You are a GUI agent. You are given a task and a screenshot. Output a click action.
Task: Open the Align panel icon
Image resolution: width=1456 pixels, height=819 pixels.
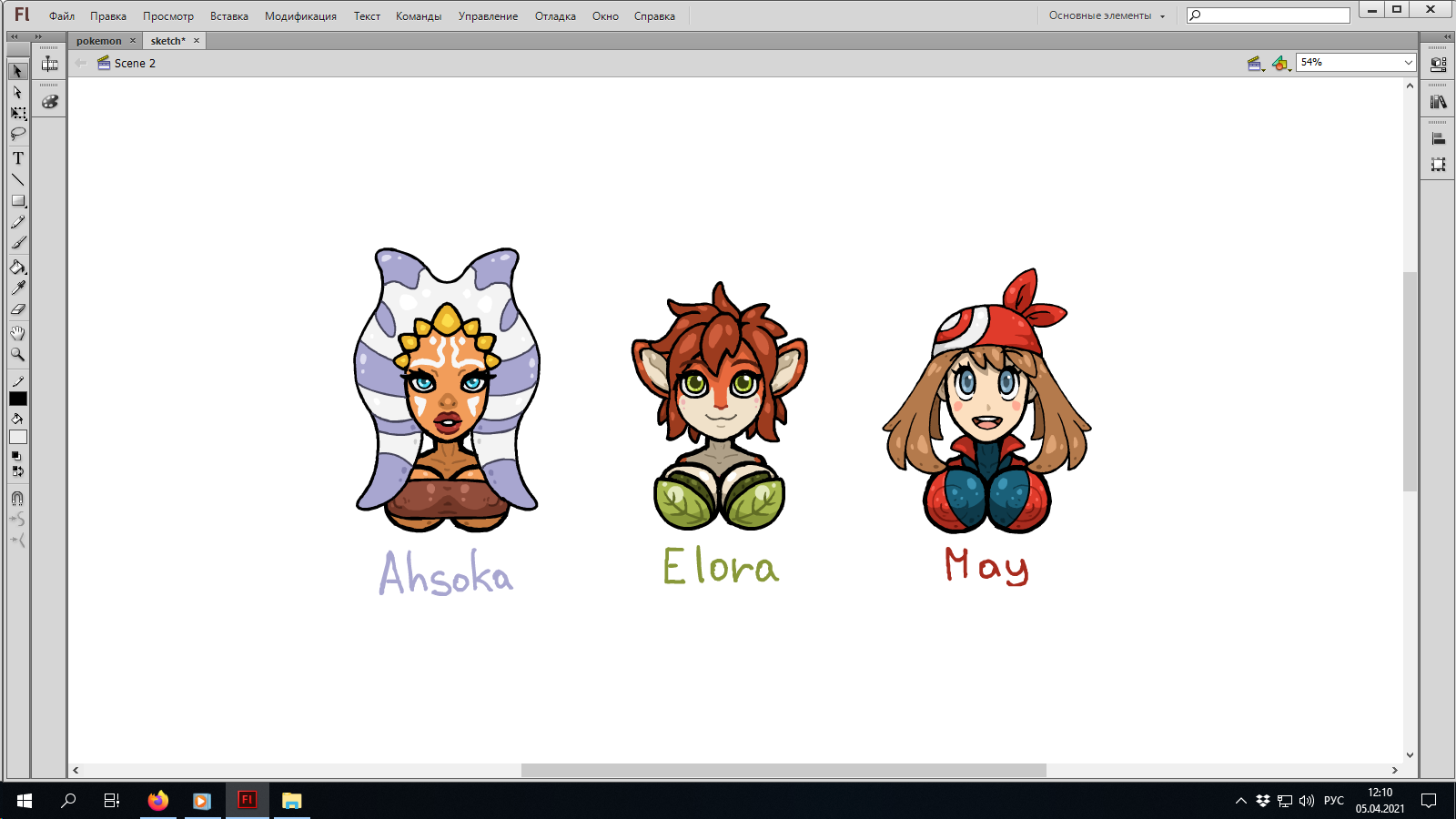pyautogui.click(x=1438, y=139)
